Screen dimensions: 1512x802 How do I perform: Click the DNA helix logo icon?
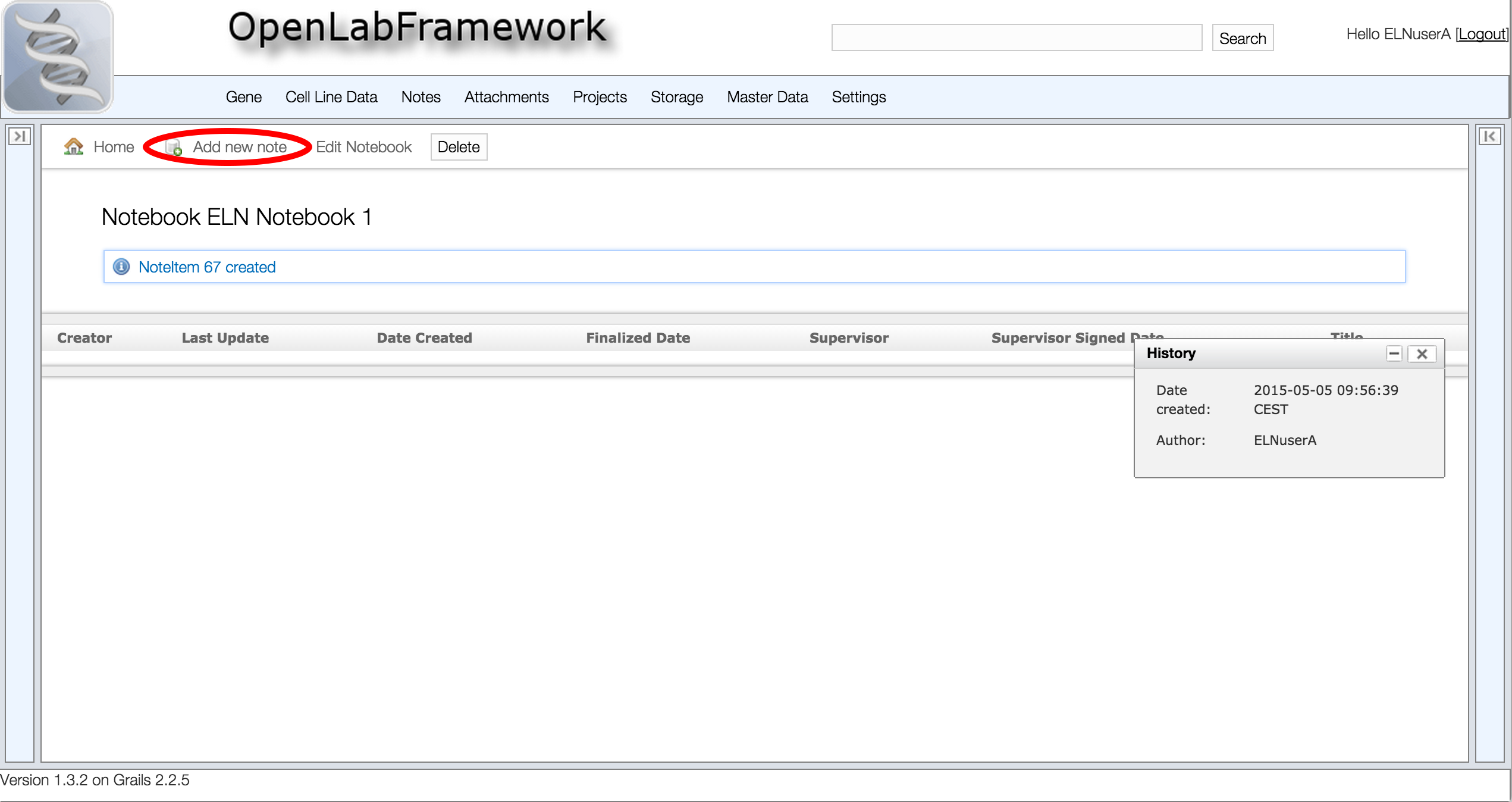click(x=58, y=57)
